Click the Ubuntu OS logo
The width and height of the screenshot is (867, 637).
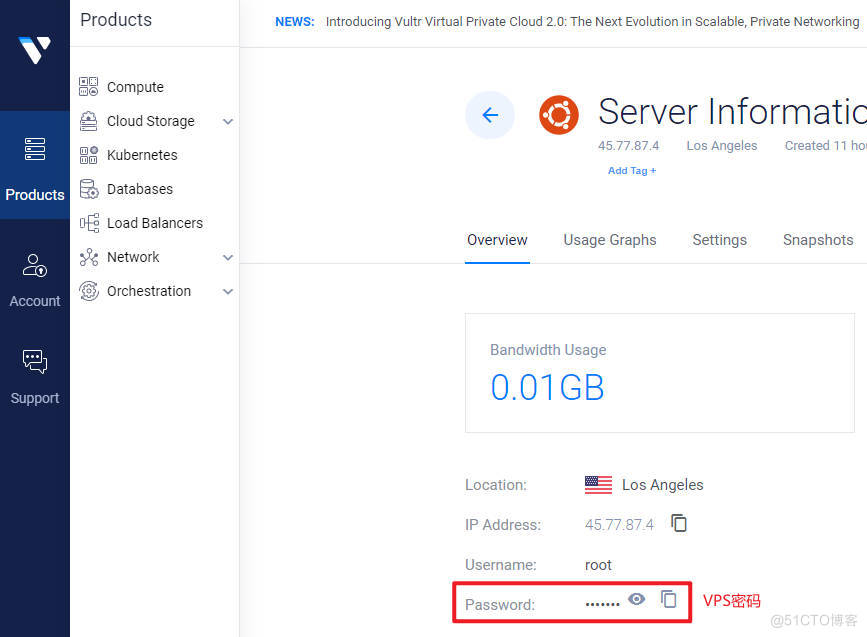tap(559, 115)
